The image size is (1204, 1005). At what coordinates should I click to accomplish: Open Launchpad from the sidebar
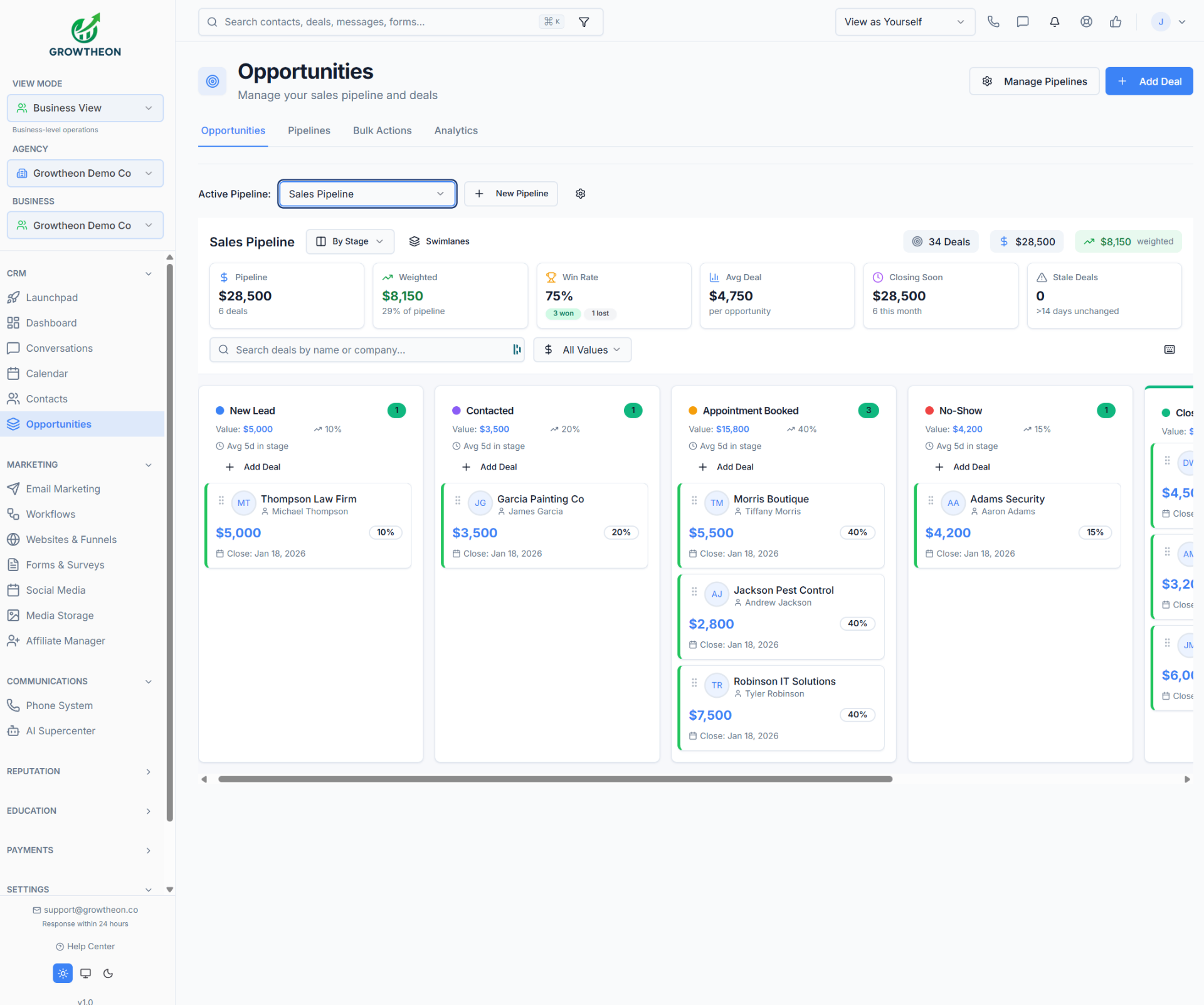point(82,298)
